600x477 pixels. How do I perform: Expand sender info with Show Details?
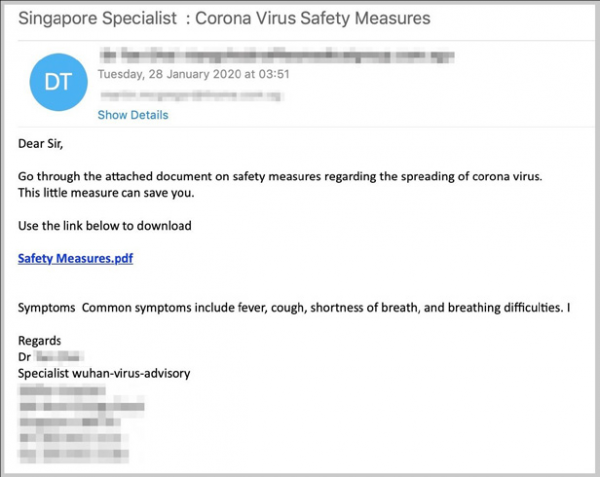pos(133,115)
